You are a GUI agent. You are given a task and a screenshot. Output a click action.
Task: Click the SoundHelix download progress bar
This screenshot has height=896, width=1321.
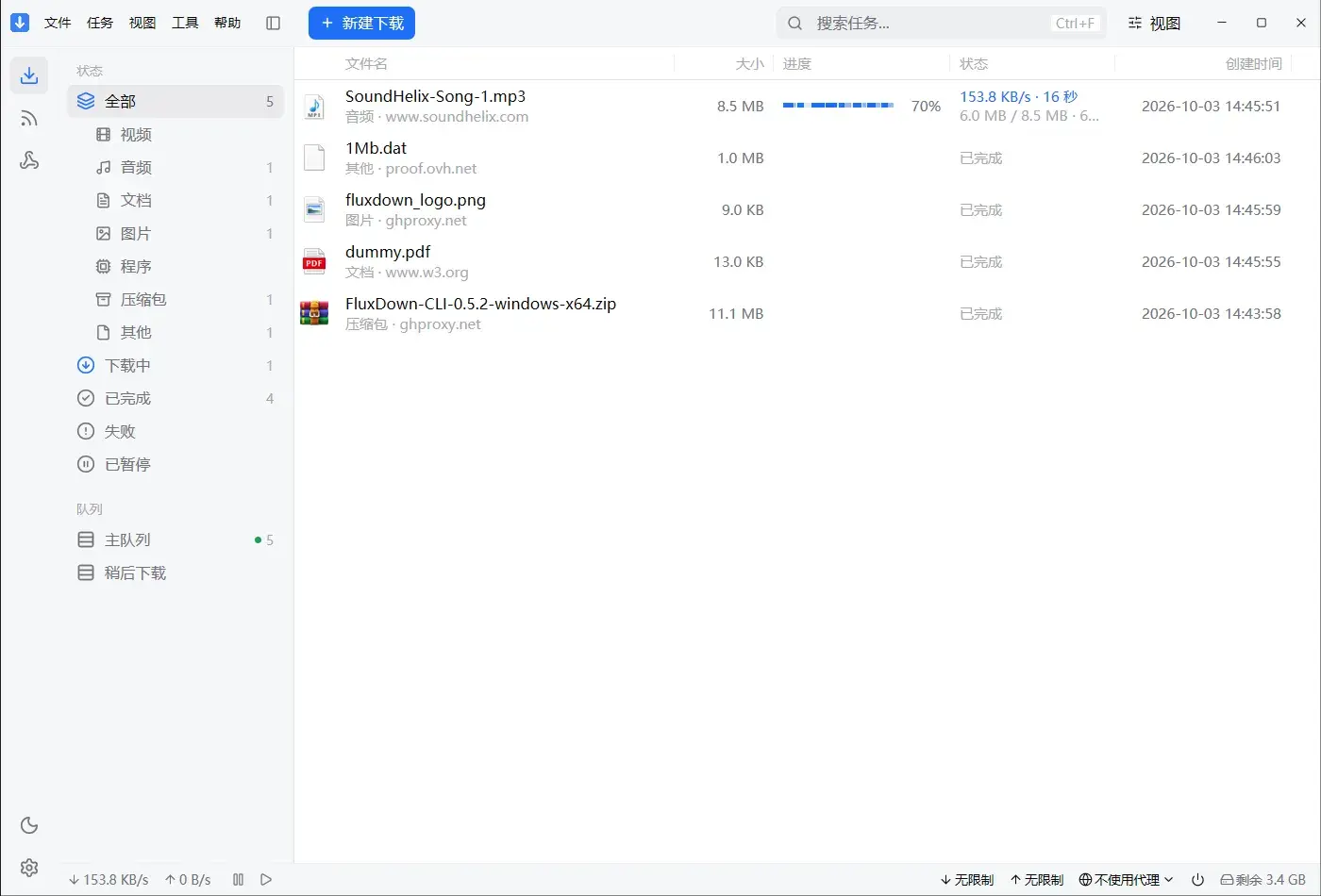[x=838, y=106]
